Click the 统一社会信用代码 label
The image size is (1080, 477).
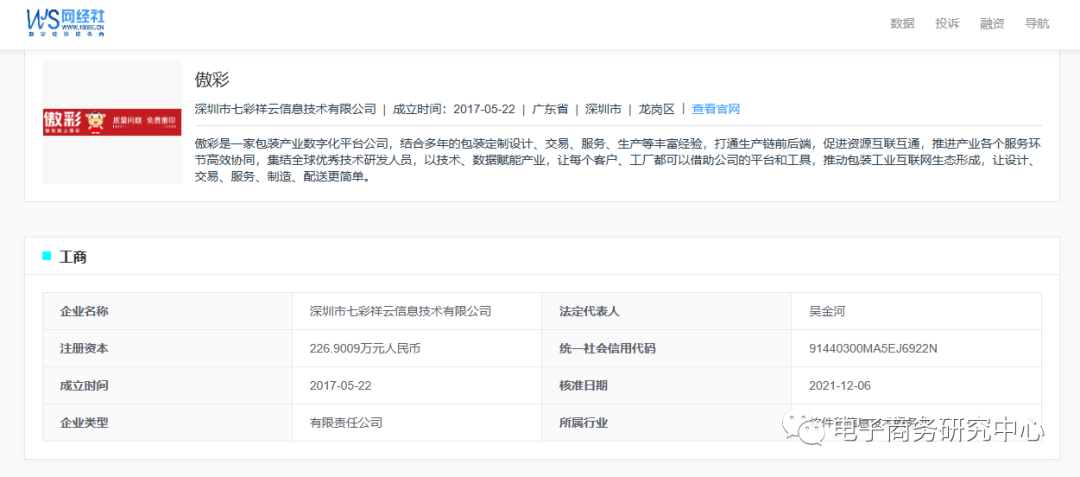coord(608,348)
